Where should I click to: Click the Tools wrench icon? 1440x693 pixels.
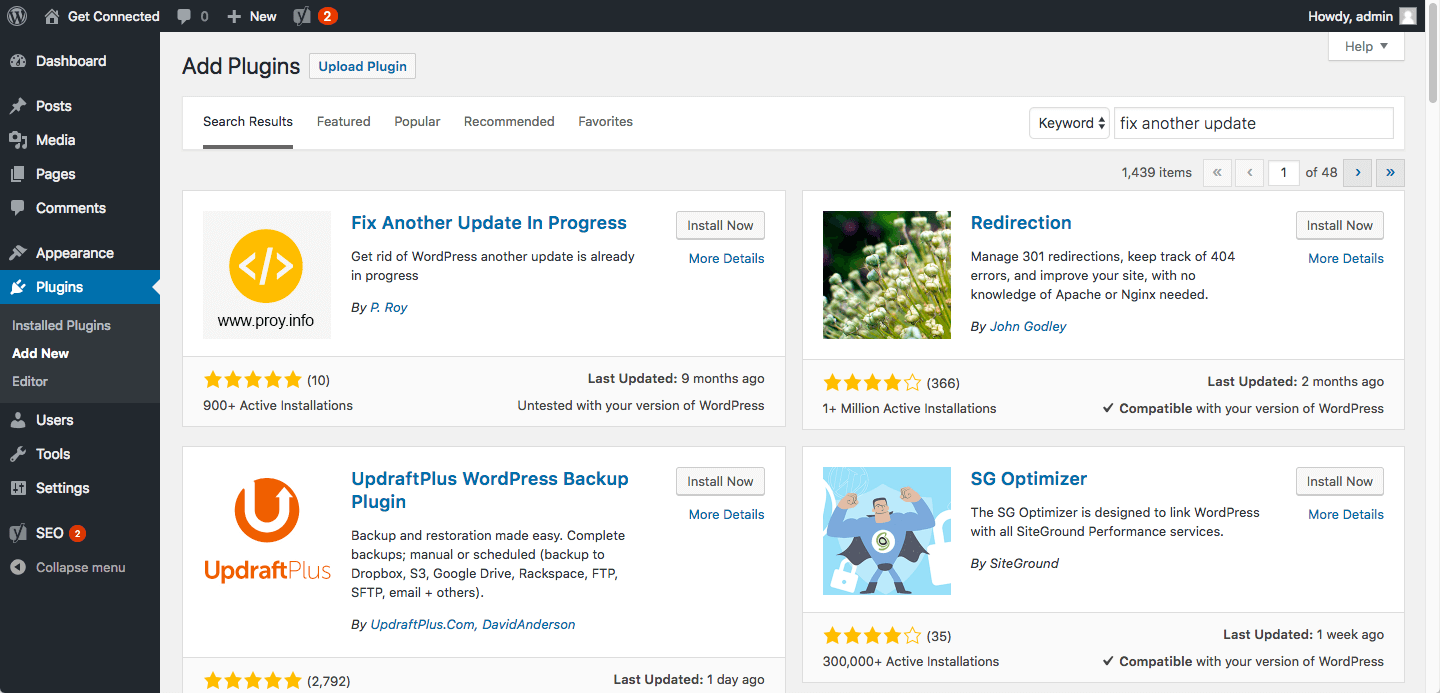click(x=18, y=454)
